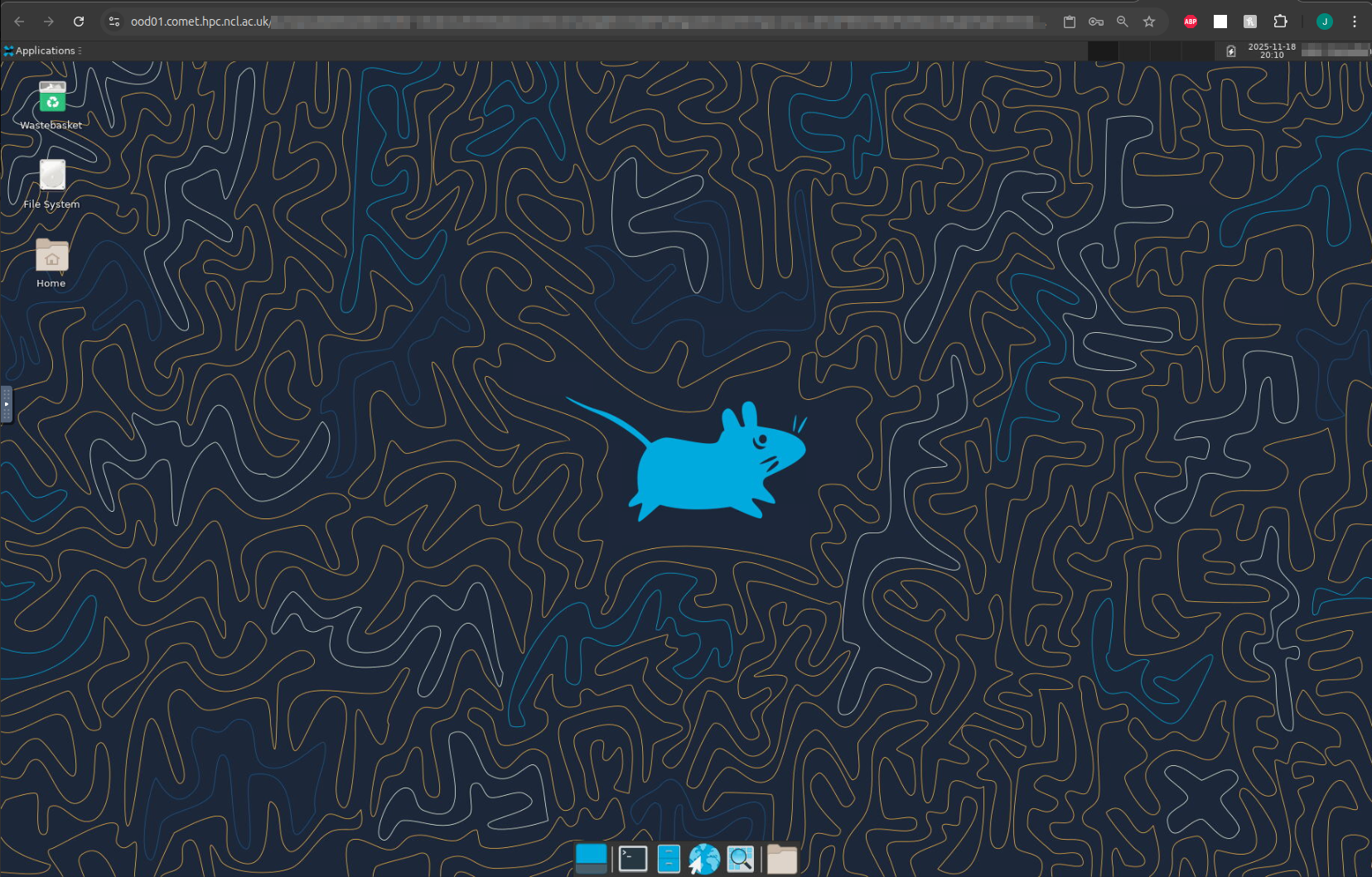Image resolution: width=1372 pixels, height=877 pixels.
Task: Open site information settings icon
Action: (114, 22)
